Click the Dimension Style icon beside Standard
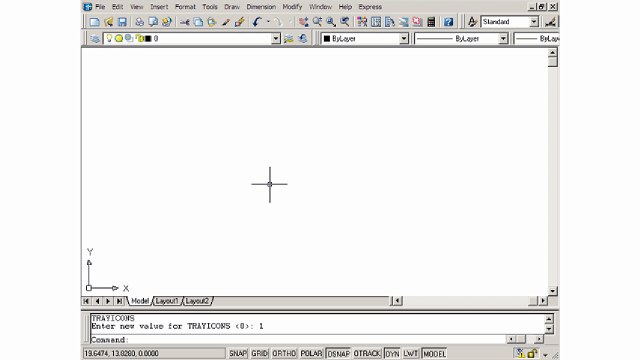The image size is (640, 360). (551, 22)
